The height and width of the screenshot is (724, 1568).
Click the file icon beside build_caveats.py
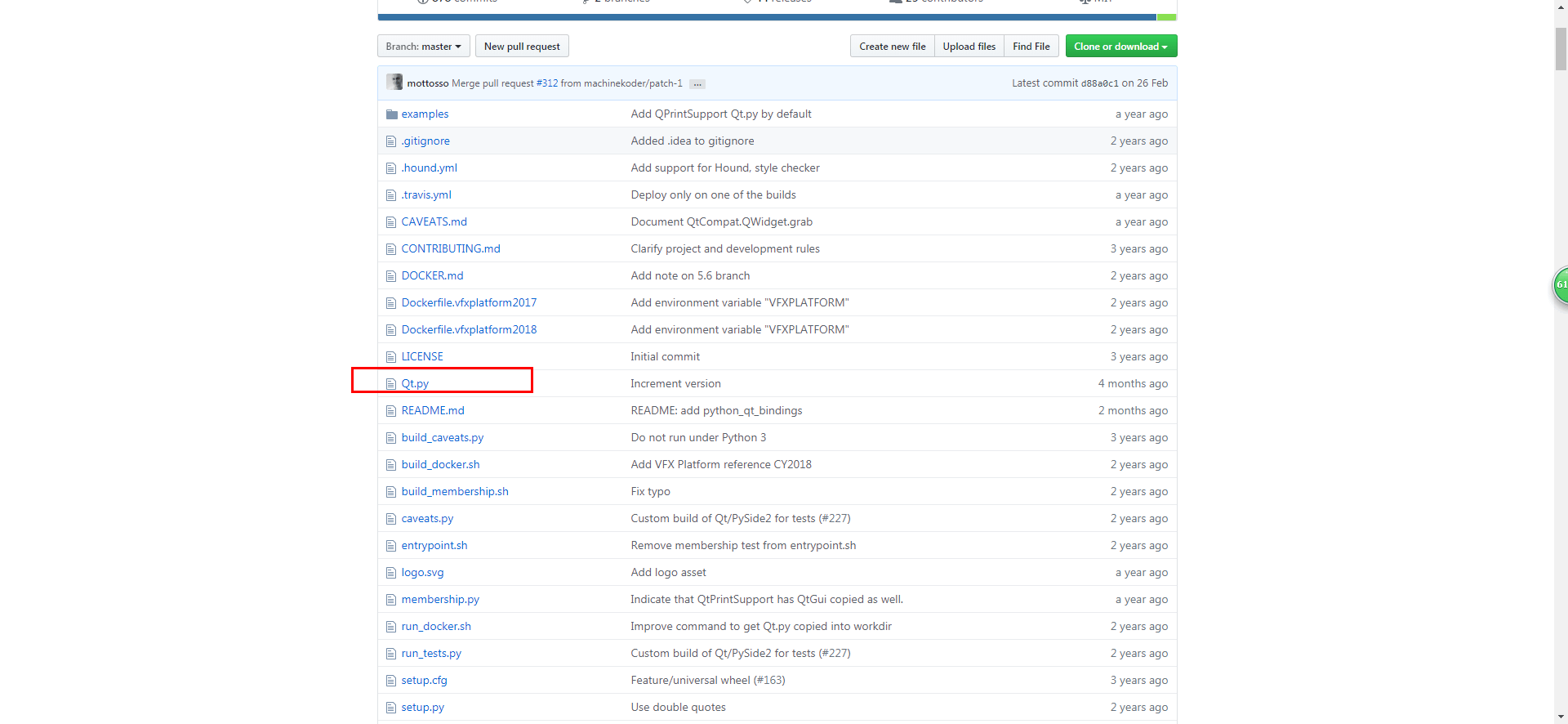(390, 438)
